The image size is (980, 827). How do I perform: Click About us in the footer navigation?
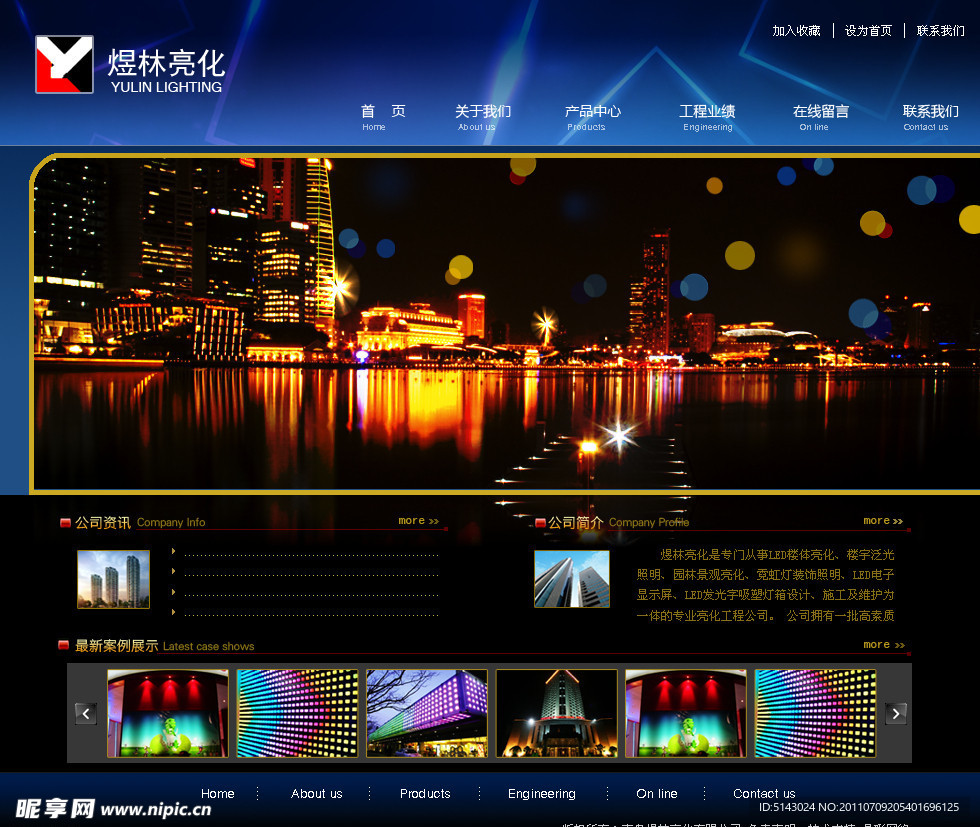[317, 793]
